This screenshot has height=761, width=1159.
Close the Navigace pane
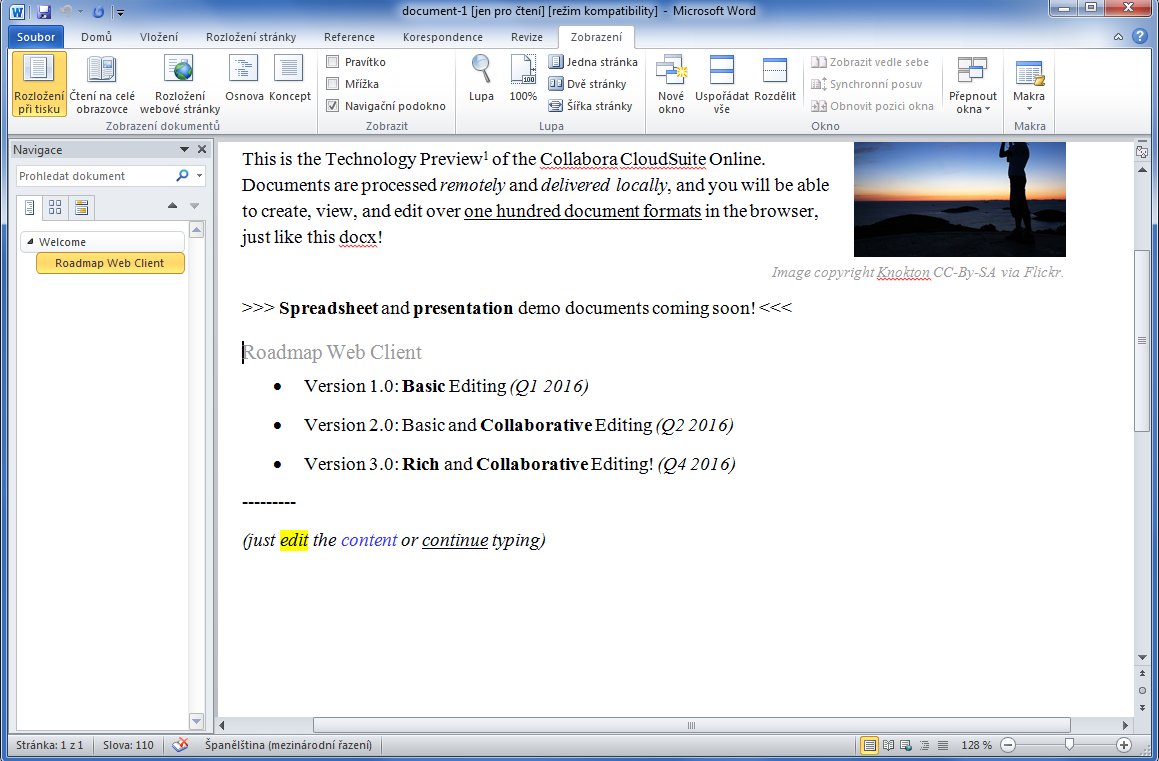203,149
